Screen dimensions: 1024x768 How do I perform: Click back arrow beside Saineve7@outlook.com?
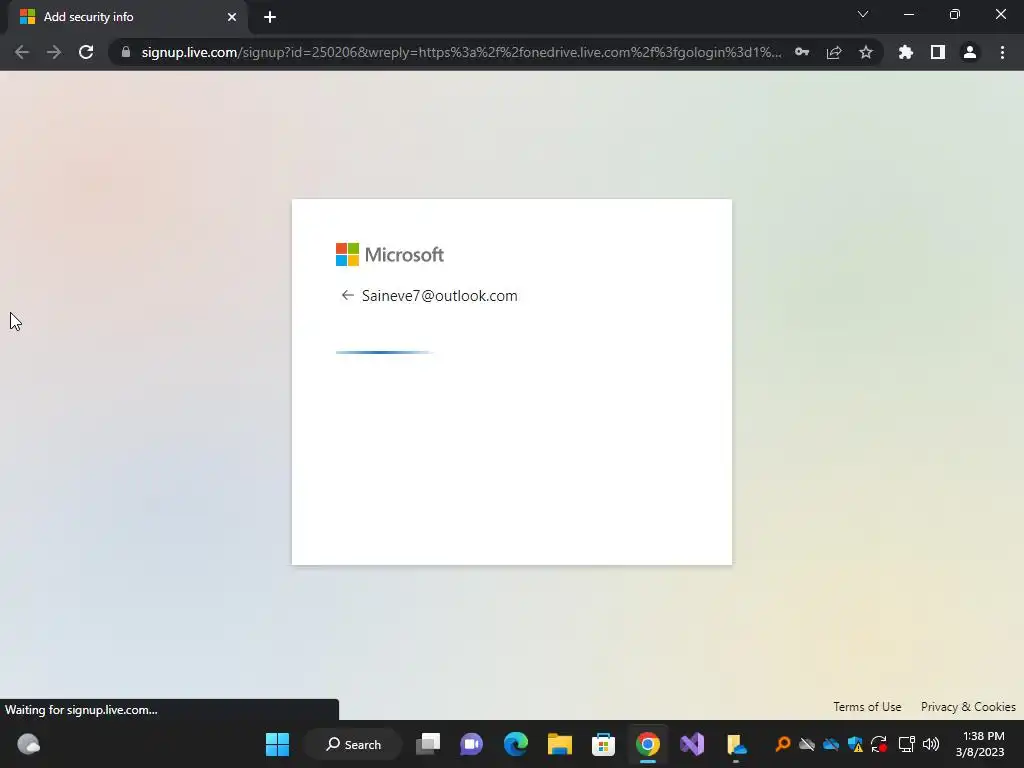point(347,295)
